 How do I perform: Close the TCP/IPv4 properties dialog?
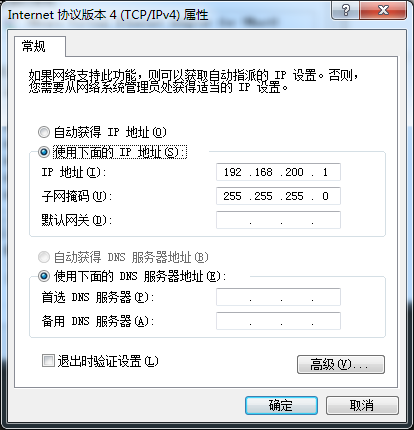(383, 10)
